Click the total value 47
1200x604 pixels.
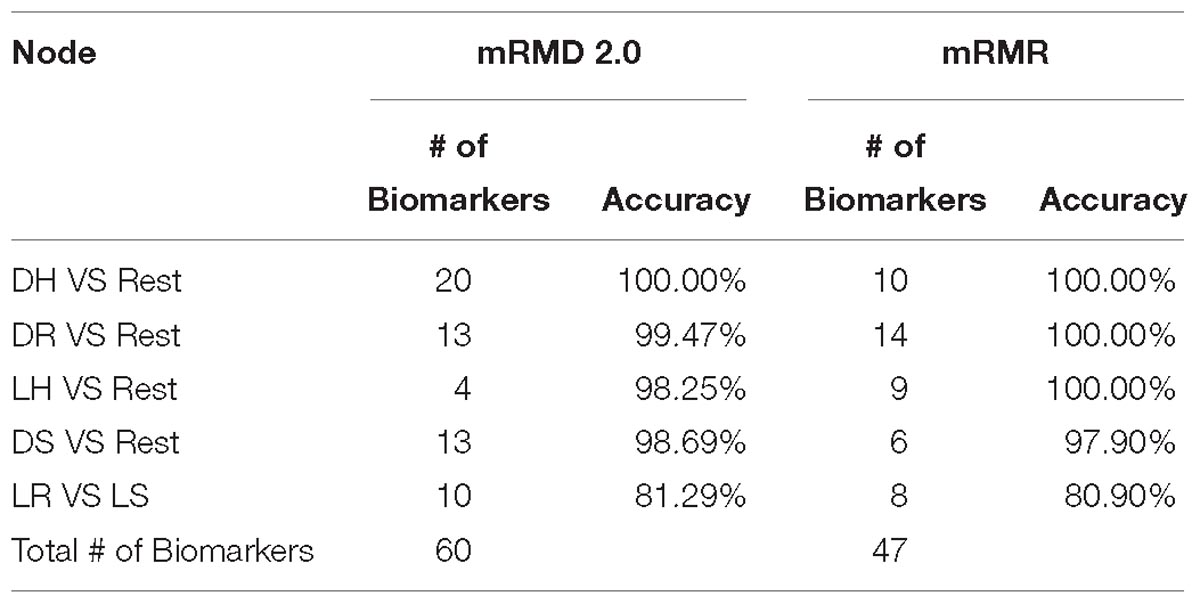point(889,551)
